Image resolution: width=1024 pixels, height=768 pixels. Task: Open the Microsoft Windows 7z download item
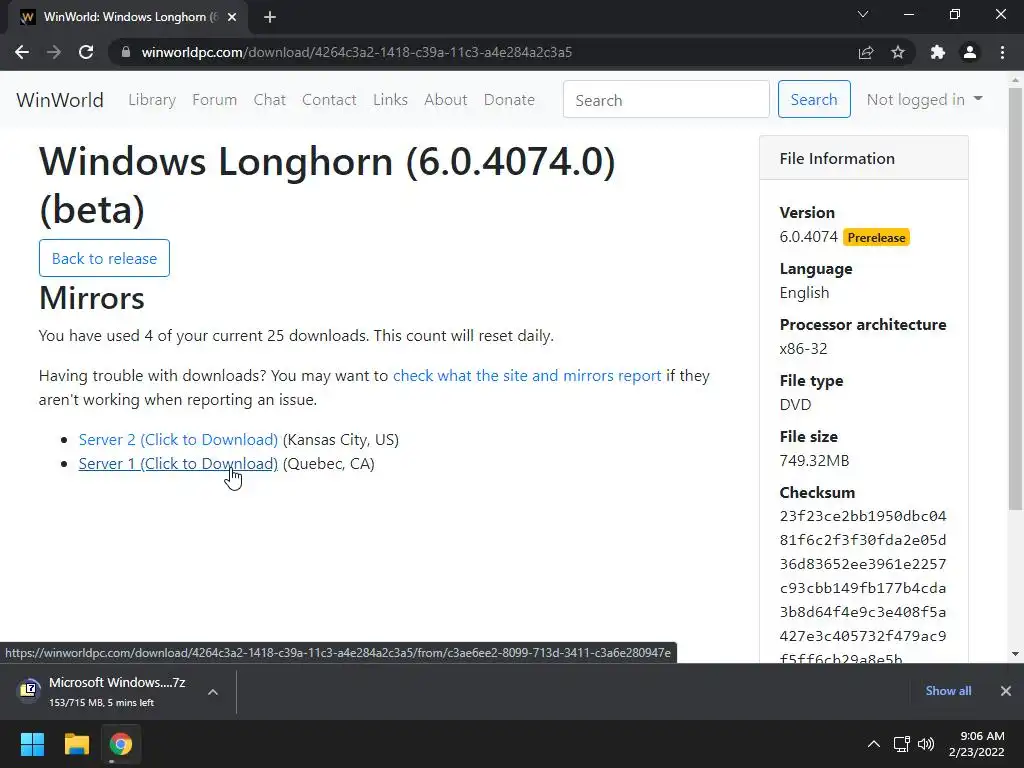104,691
